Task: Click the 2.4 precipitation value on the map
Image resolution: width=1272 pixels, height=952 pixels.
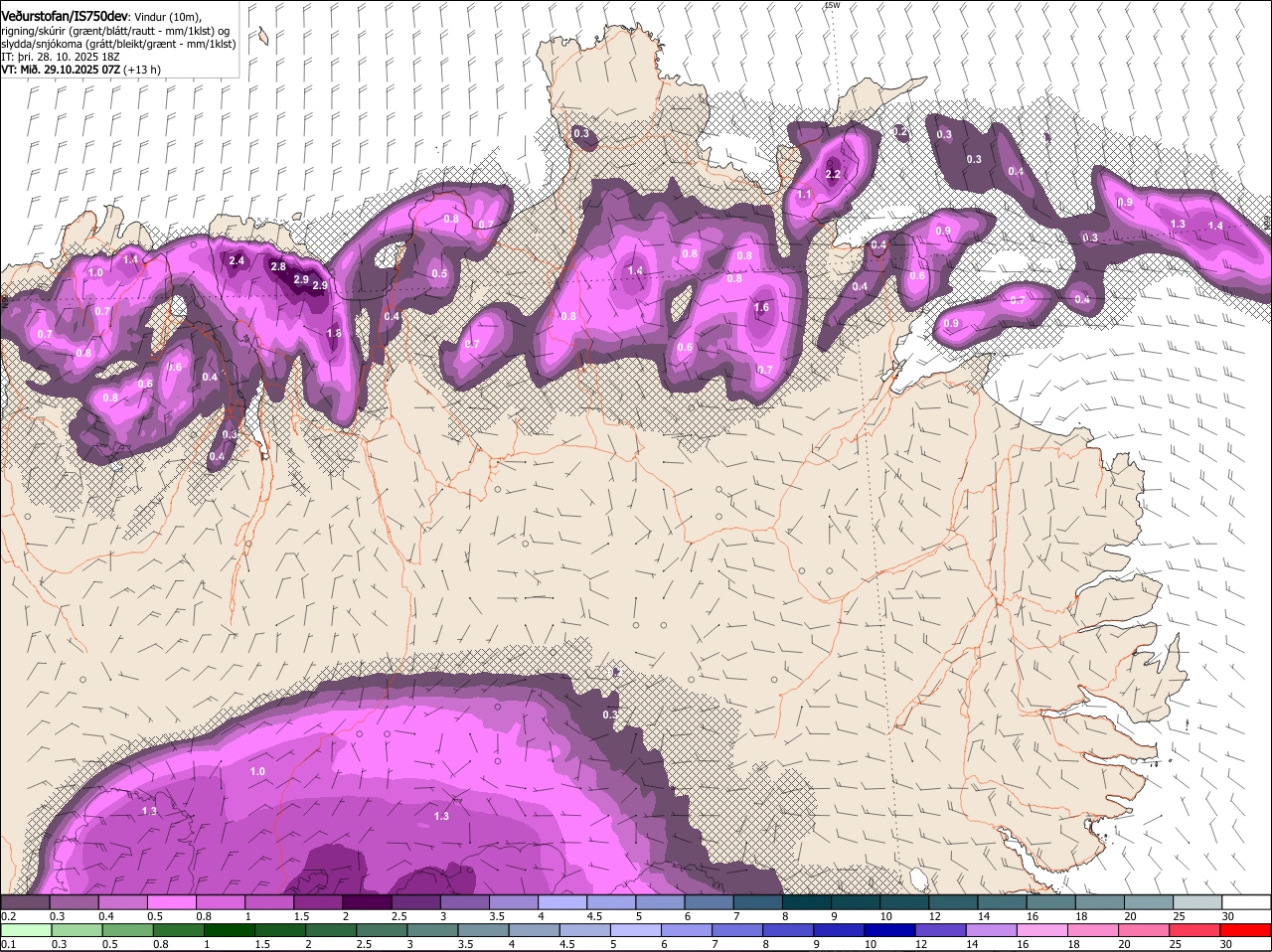Action: pyautogui.click(x=237, y=260)
